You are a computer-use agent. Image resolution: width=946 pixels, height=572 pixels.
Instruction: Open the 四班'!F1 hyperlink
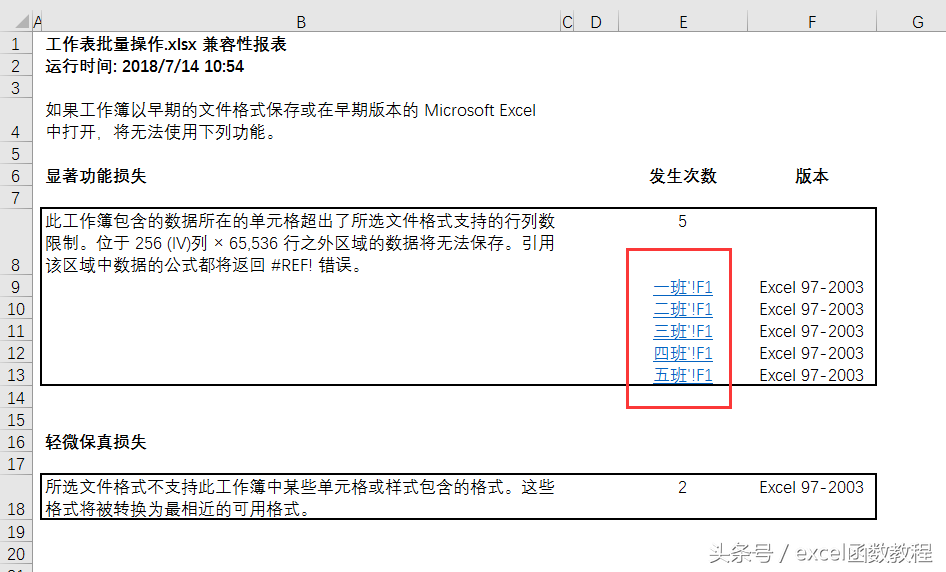point(682,353)
